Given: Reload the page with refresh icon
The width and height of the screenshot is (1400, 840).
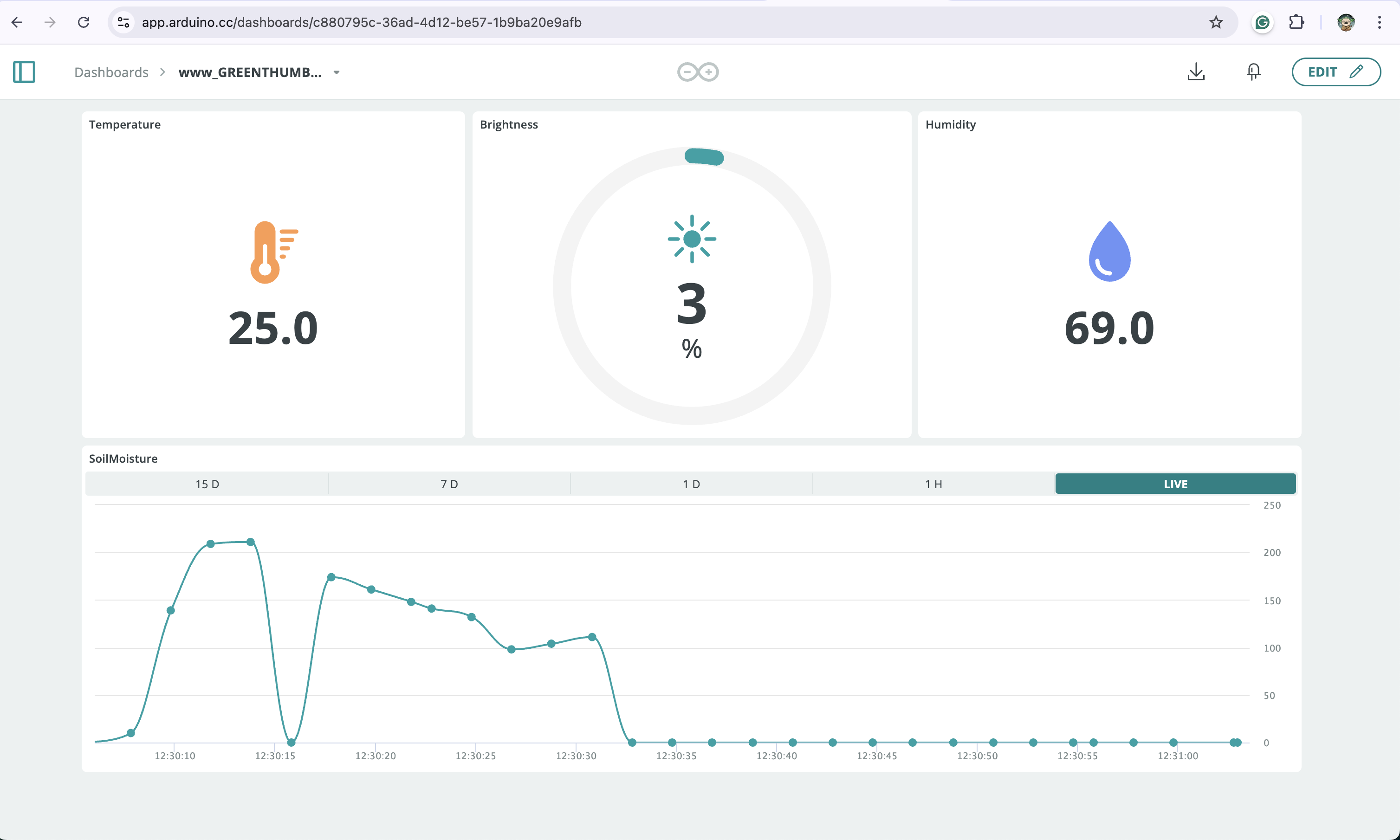Looking at the screenshot, I should (83, 22).
